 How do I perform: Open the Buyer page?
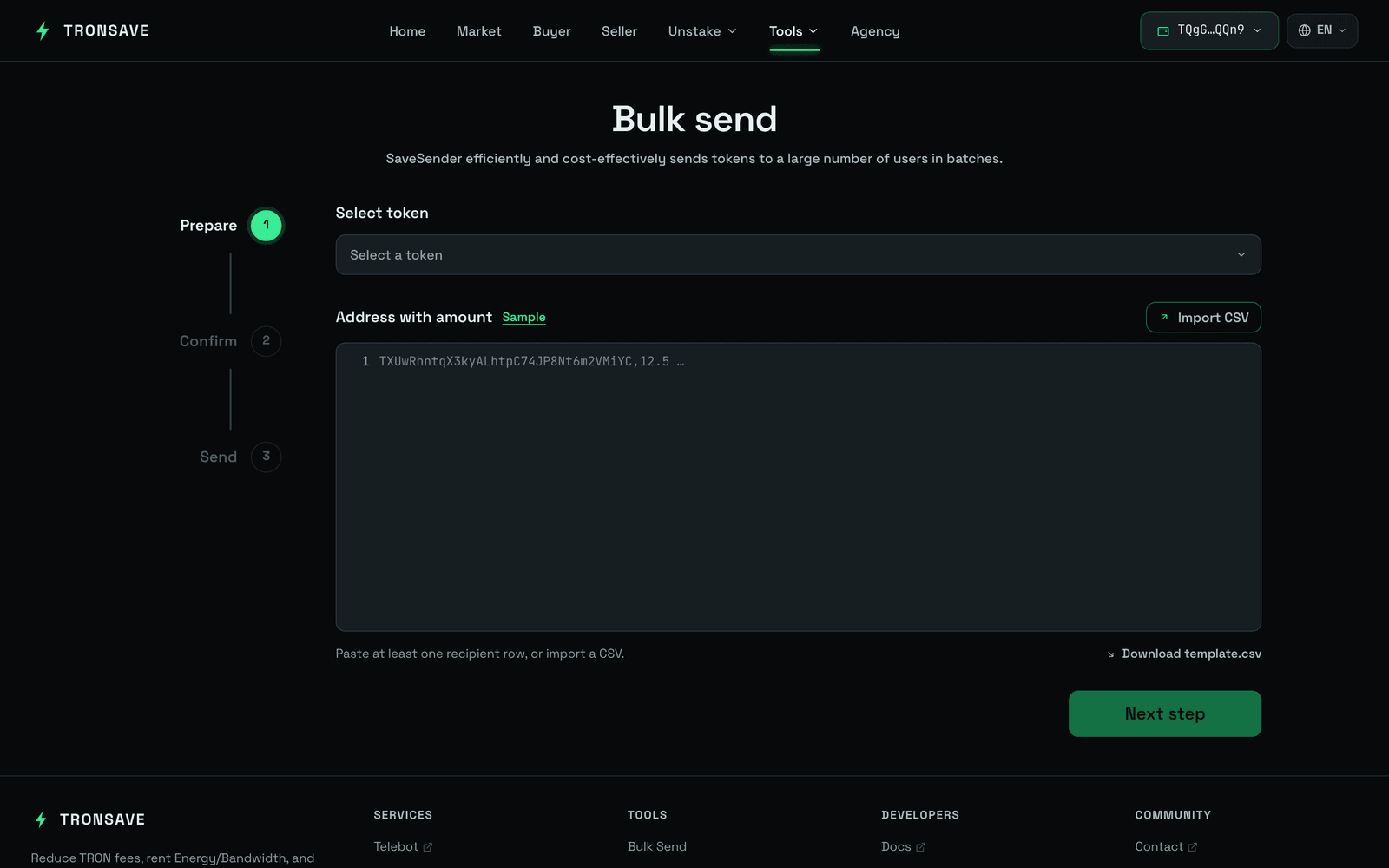click(x=551, y=31)
